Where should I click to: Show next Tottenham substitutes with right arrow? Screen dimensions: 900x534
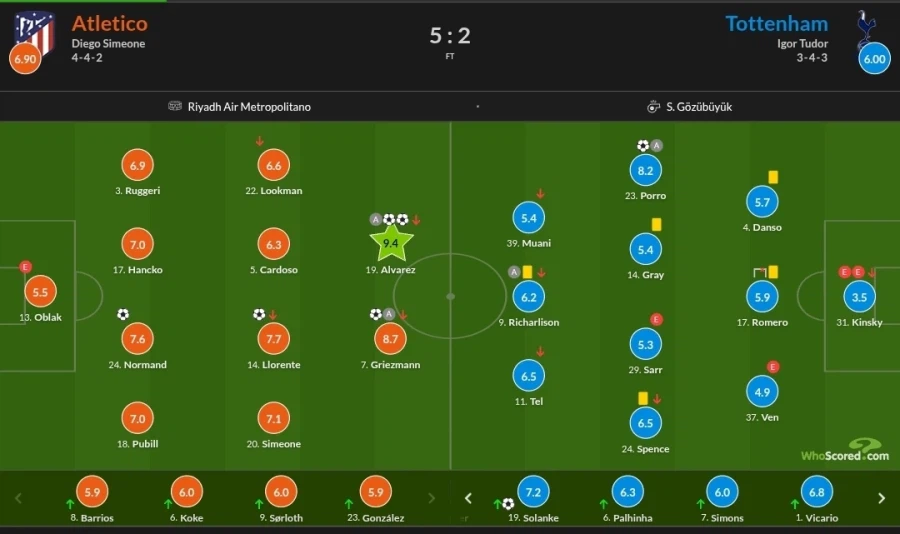point(881,498)
